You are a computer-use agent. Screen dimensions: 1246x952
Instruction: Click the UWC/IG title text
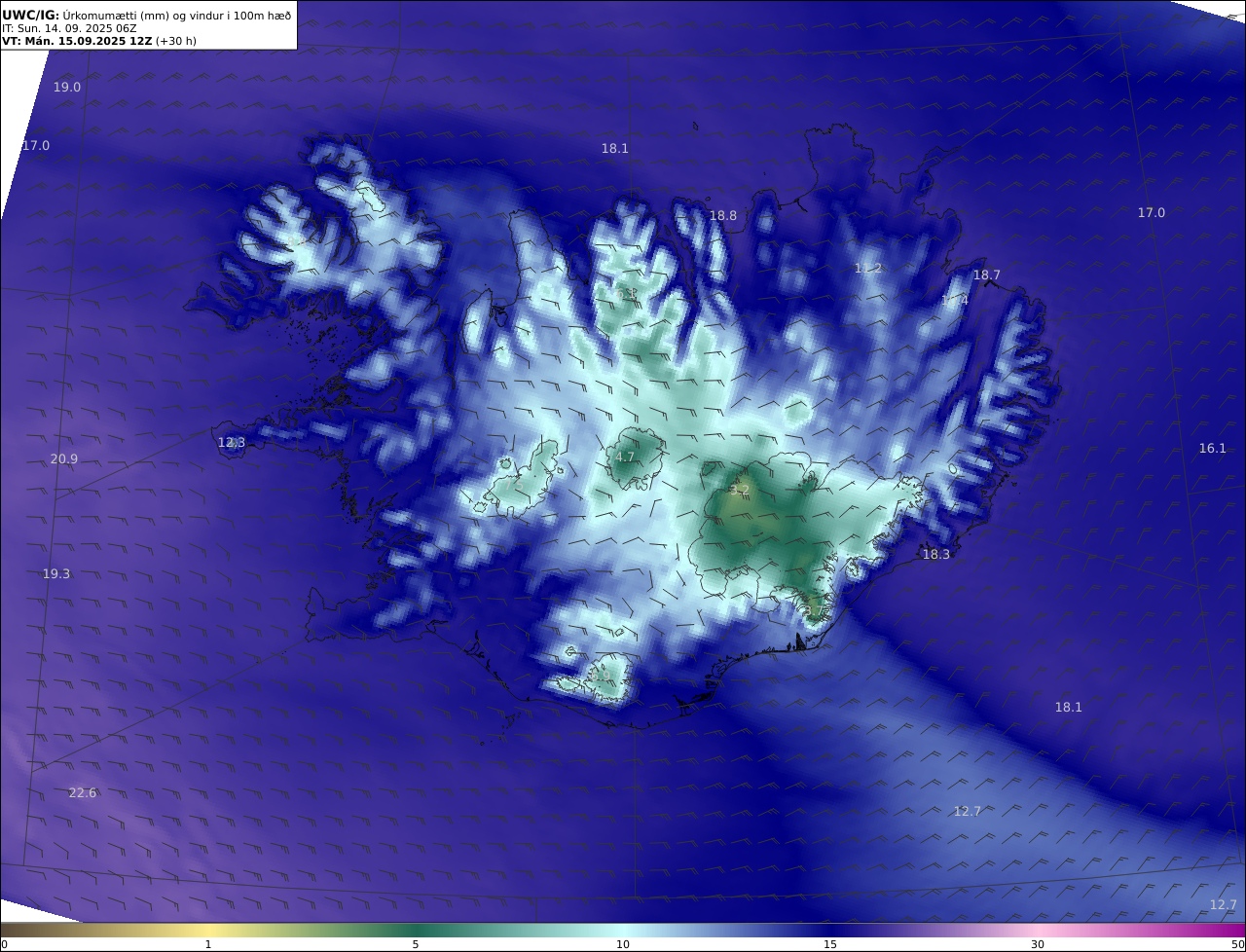click(x=31, y=15)
